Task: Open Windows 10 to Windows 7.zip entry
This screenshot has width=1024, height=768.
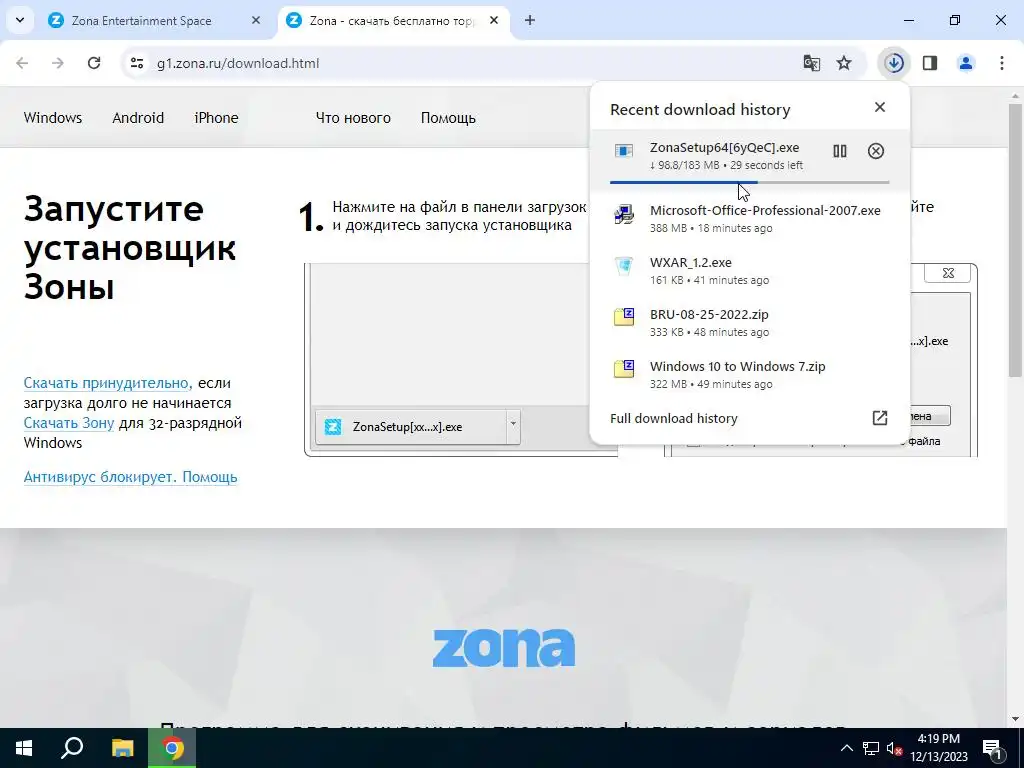Action: point(749,374)
